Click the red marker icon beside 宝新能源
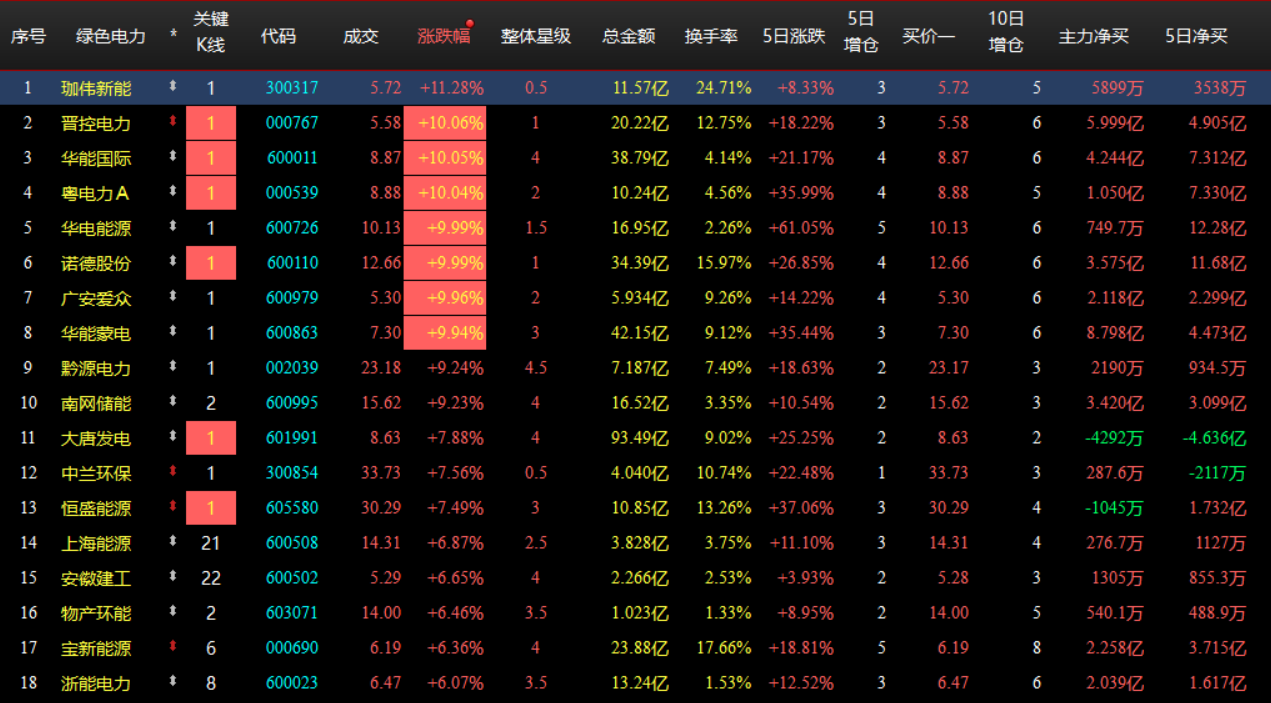 pos(173,648)
